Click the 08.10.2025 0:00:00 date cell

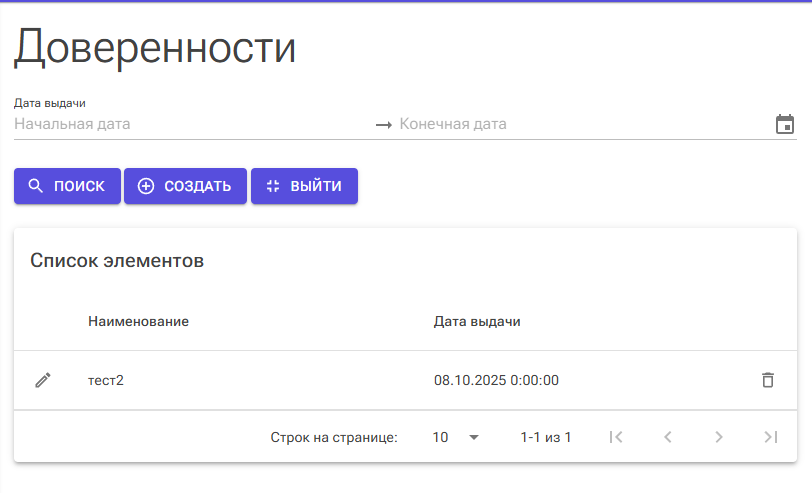(x=496, y=380)
